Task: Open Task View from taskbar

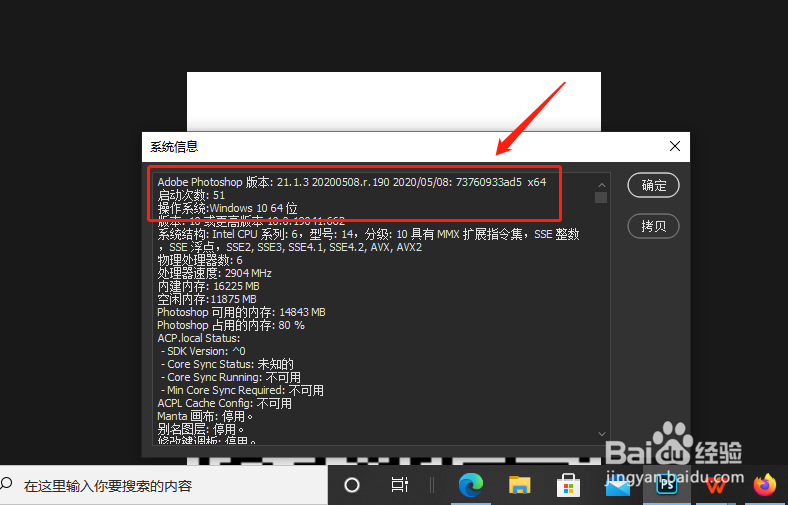Action: [x=400, y=485]
